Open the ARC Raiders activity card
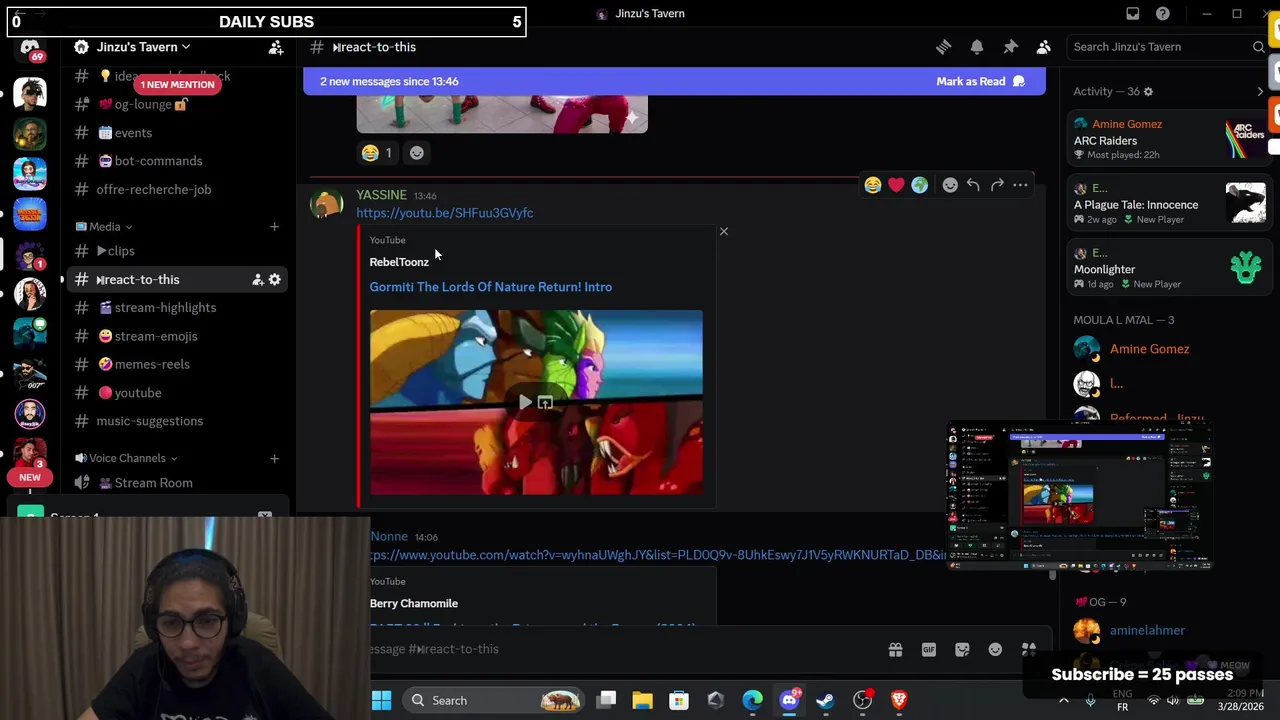This screenshot has height=720, width=1280. point(1169,141)
